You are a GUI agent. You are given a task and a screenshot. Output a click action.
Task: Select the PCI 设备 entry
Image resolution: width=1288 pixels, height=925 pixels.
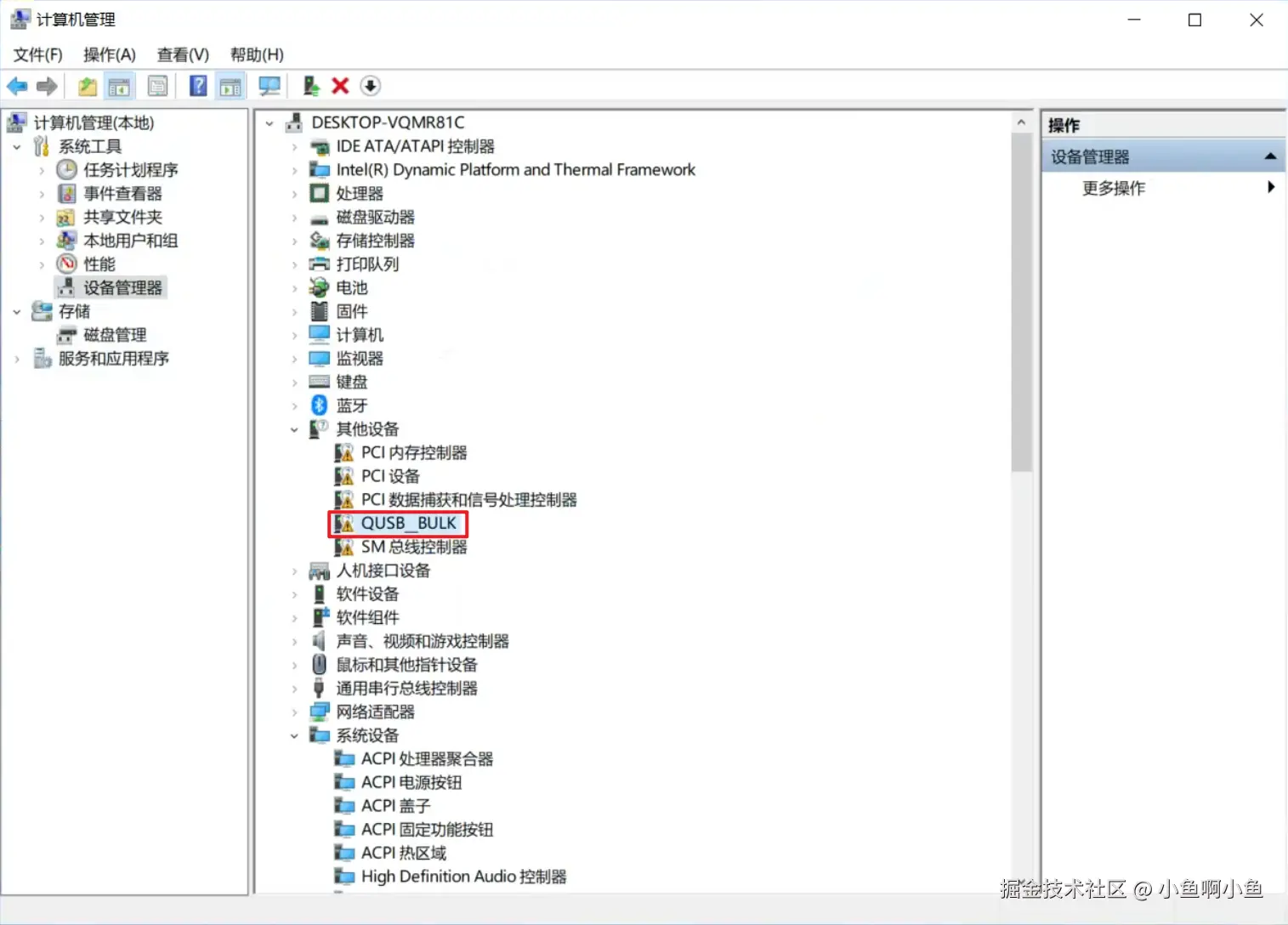coord(390,476)
